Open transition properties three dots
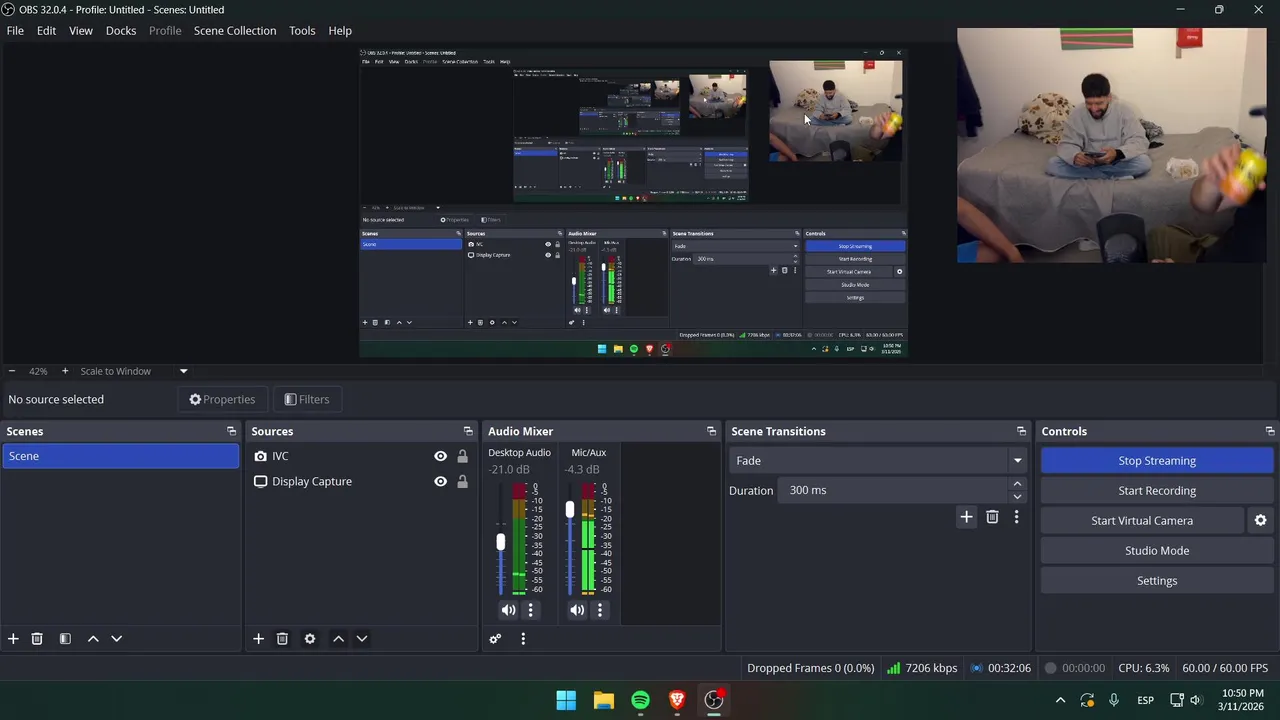The width and height of the screenshot is (1280, 720). pyautogui.click(x=1016, y=517)
